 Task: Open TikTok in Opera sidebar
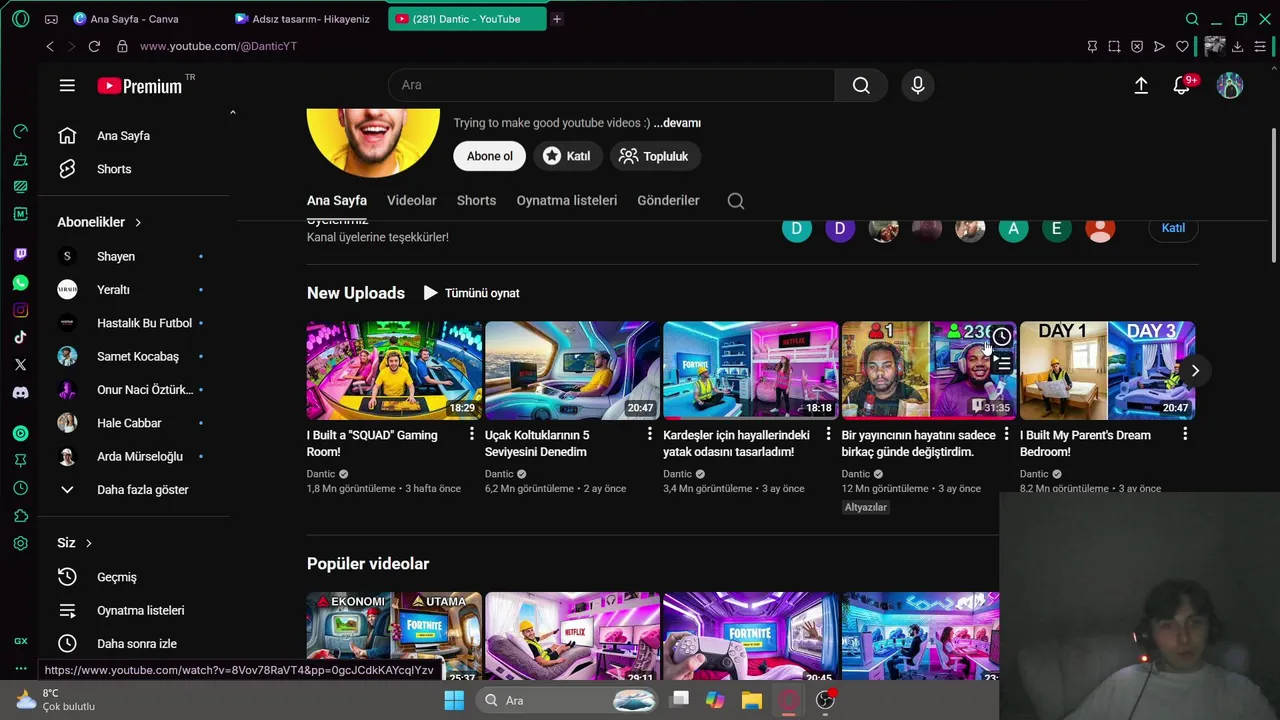[20, 337]
